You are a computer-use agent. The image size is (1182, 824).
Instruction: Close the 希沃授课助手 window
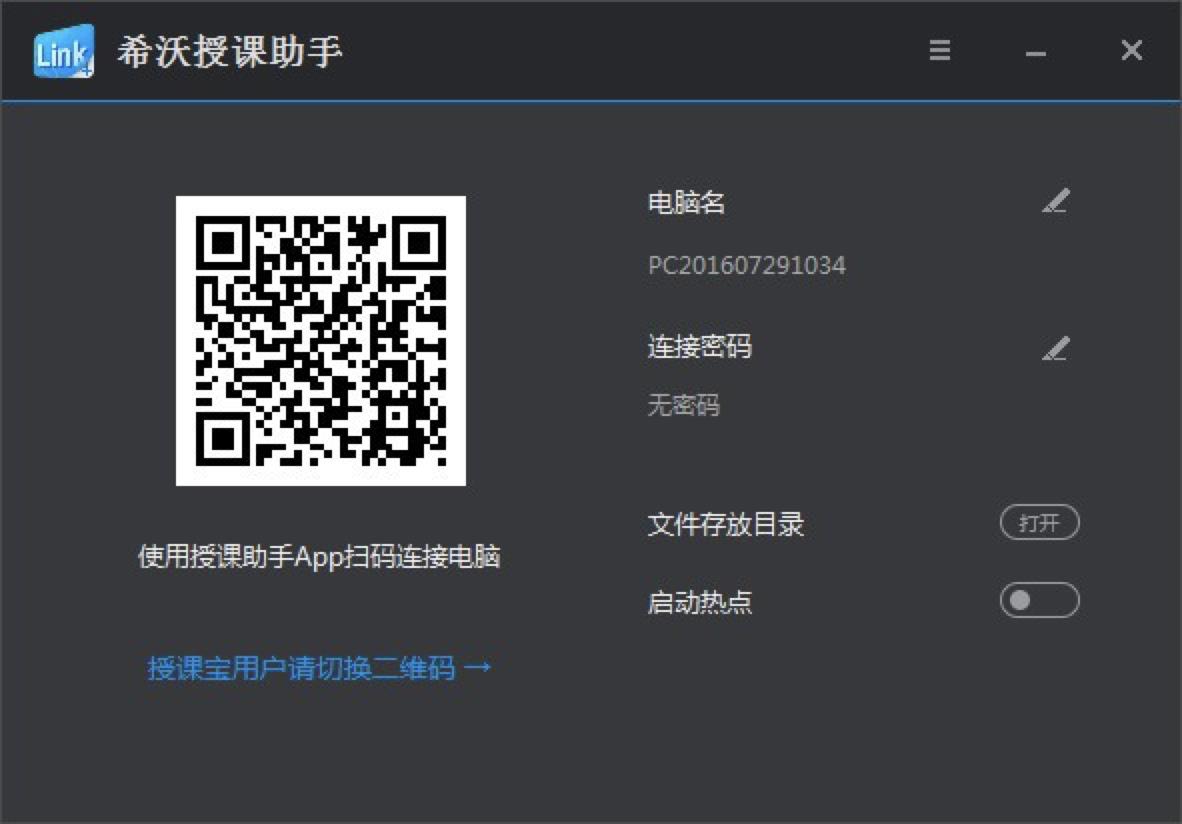pos(1131,51)
